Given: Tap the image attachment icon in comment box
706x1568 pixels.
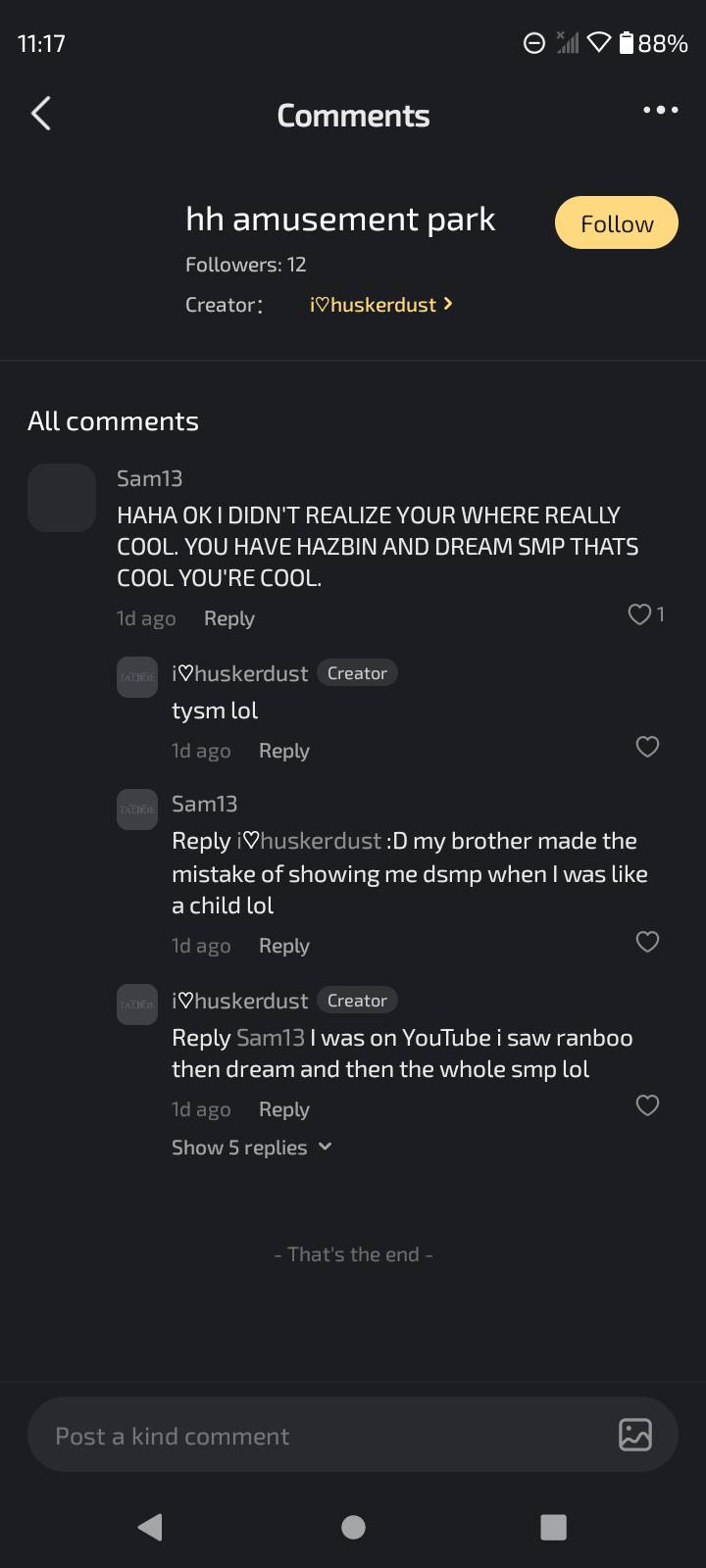Looking at the screenshot, I should tap(635, 1435).
